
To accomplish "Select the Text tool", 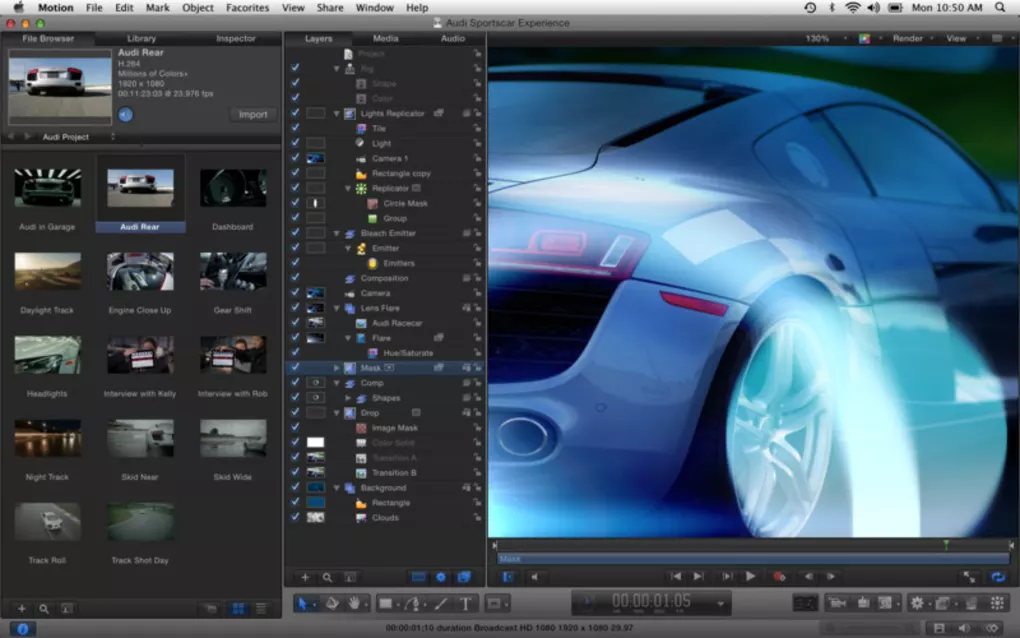I will [x=466, y=603].
